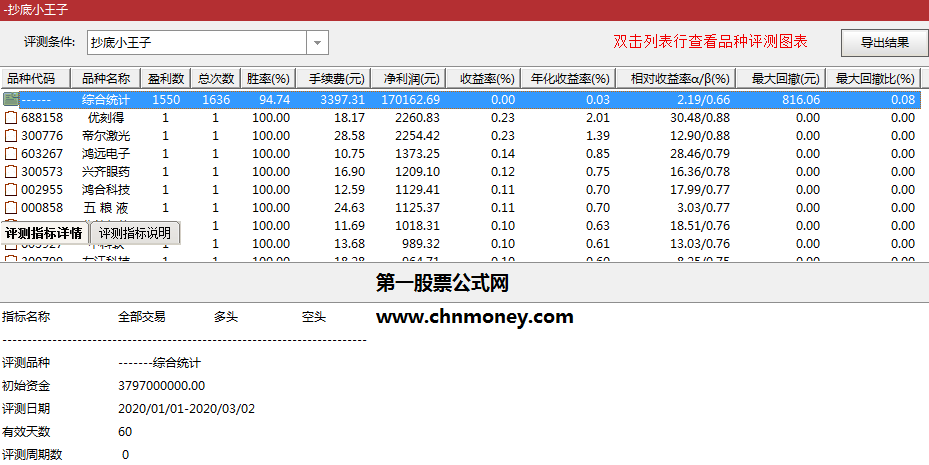This screenshot has width=929, height=465.
Task: Click the document icon for 603267
Action: tap(11, 154)
